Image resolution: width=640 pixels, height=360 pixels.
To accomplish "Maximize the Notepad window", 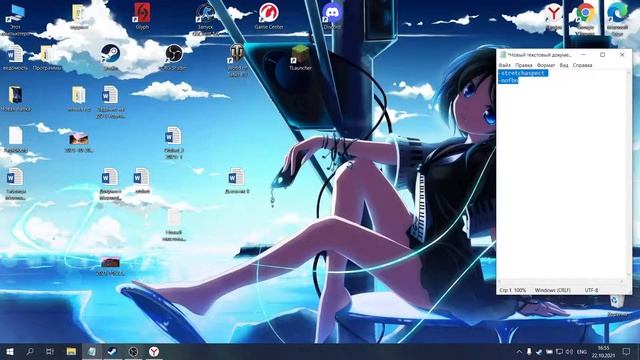I will coord(602,54).
